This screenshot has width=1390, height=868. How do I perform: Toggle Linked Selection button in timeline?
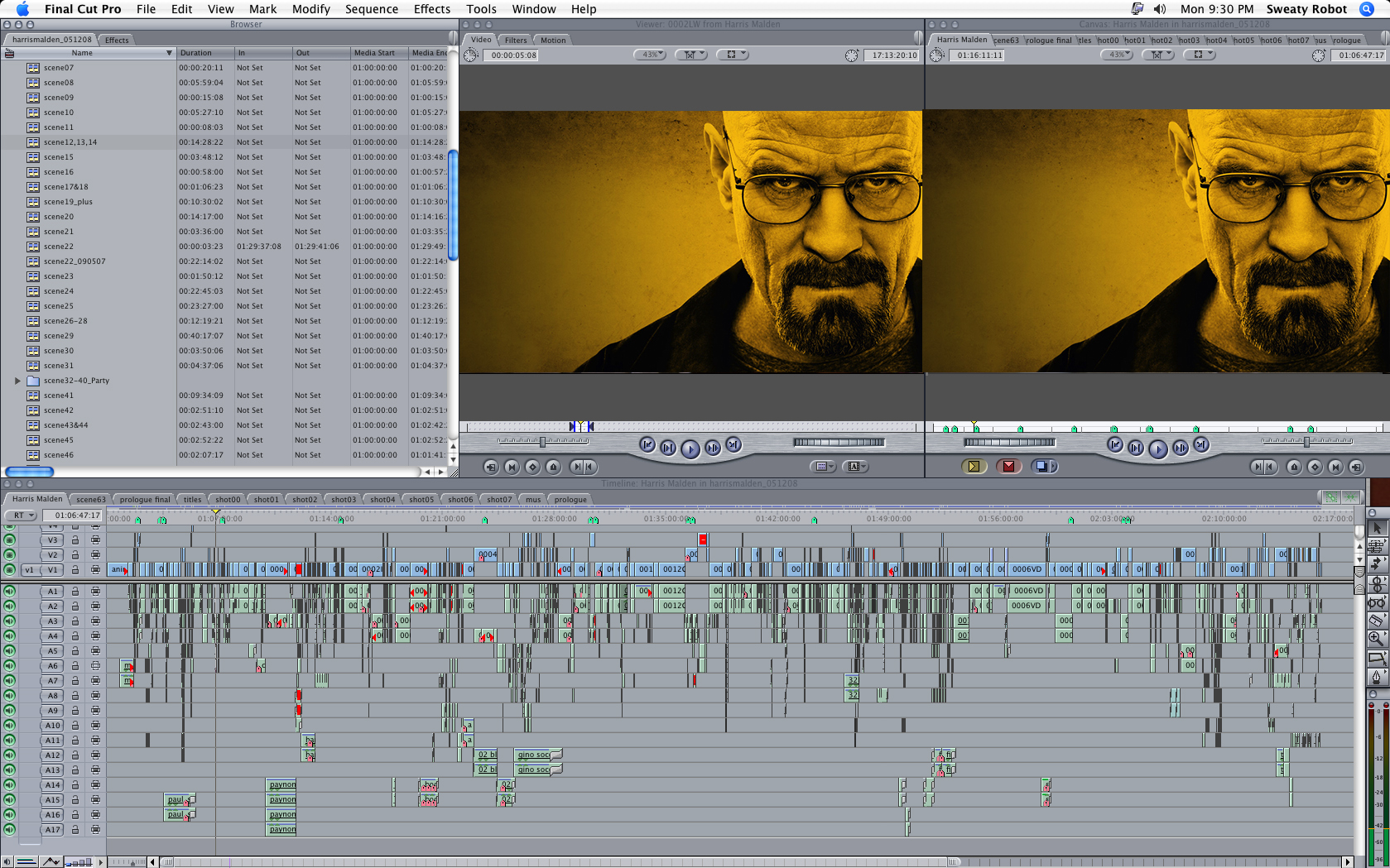click(x=1331, y=497)
